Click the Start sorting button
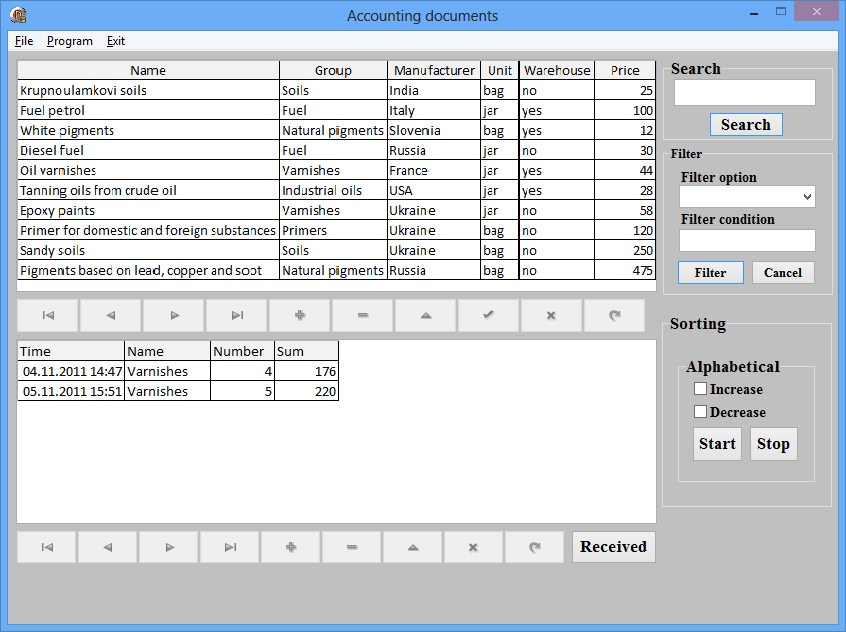846x632 pixels. [717, 444]
